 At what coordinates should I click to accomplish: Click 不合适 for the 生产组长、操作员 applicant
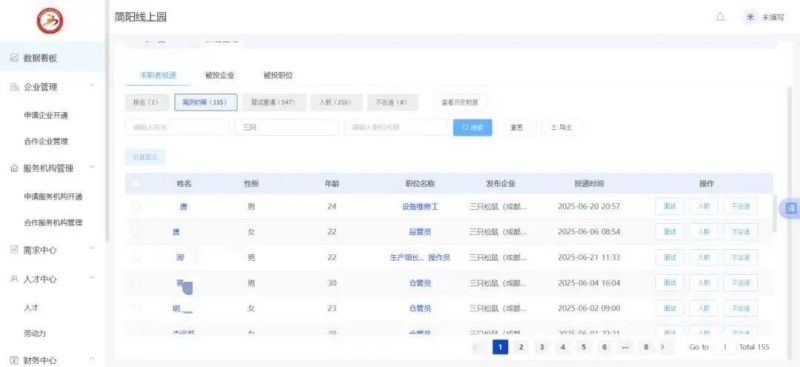click(740, 257)
